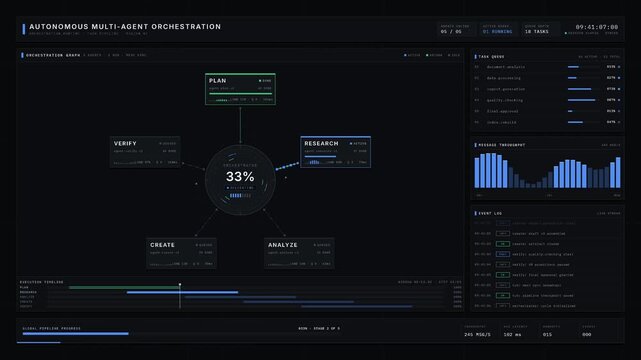Click the blue RESEARCH bar on the timeline

pyautogui.click(x=182, y=292)
